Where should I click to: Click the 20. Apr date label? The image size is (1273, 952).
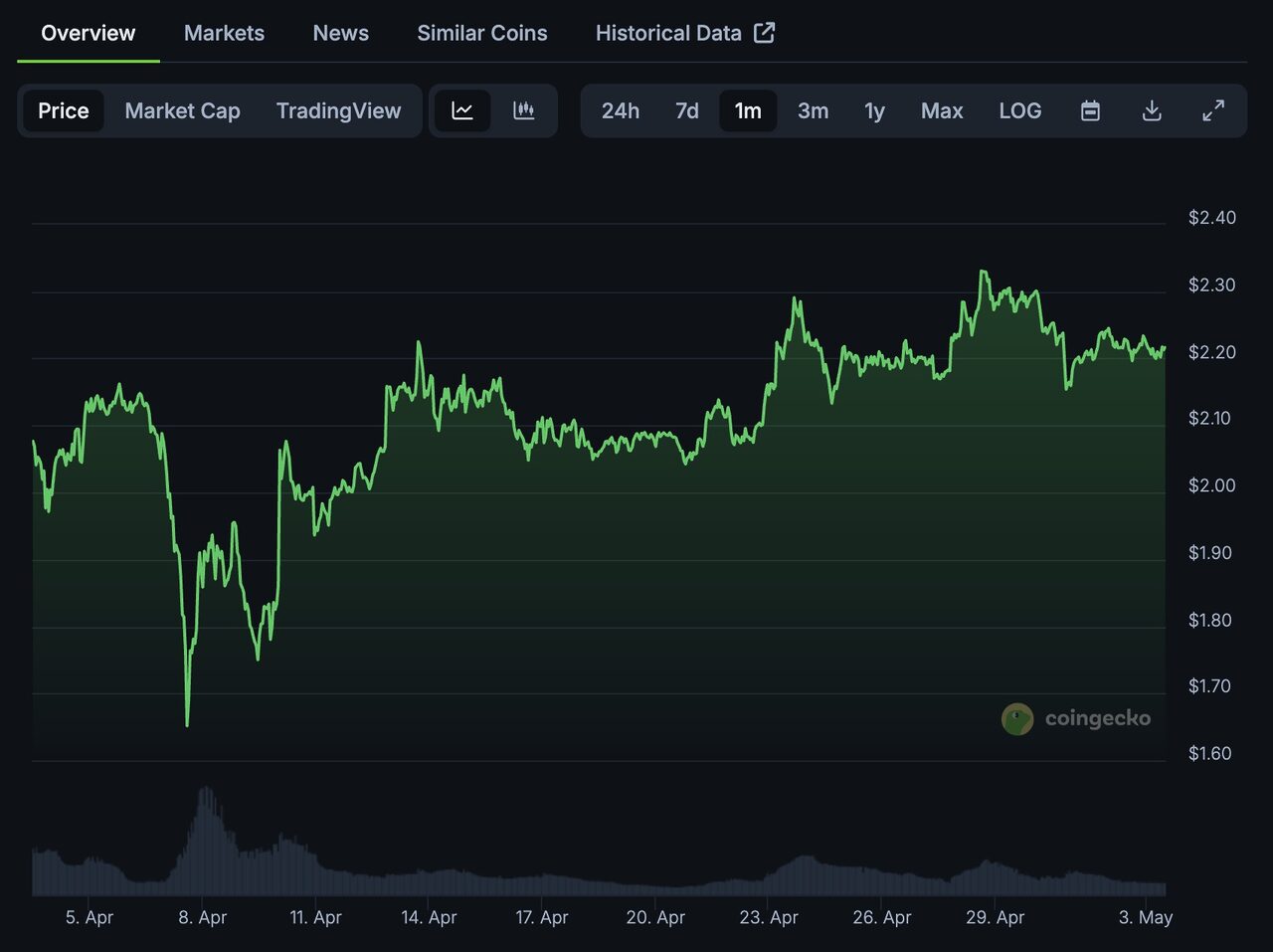pyautogui.click(x=655, y=917)
